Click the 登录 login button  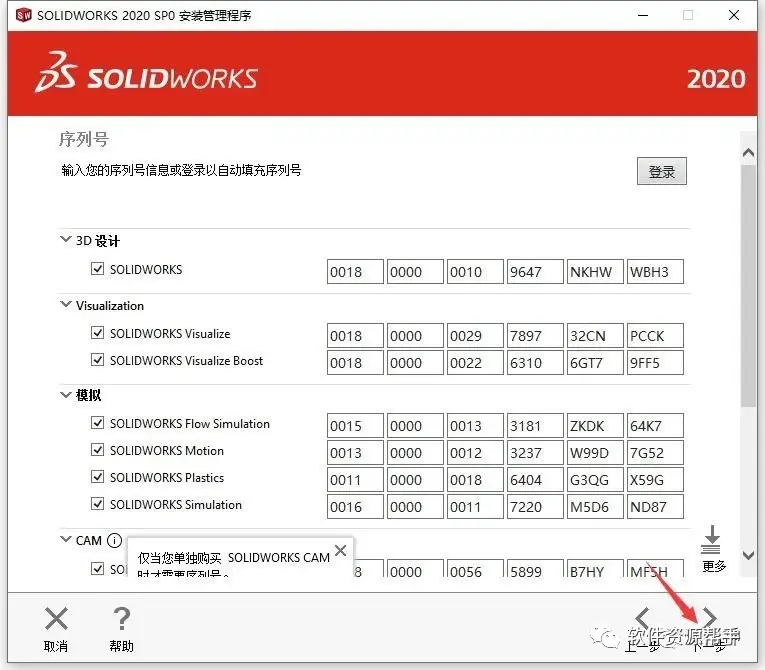click(x=662, y=171)
